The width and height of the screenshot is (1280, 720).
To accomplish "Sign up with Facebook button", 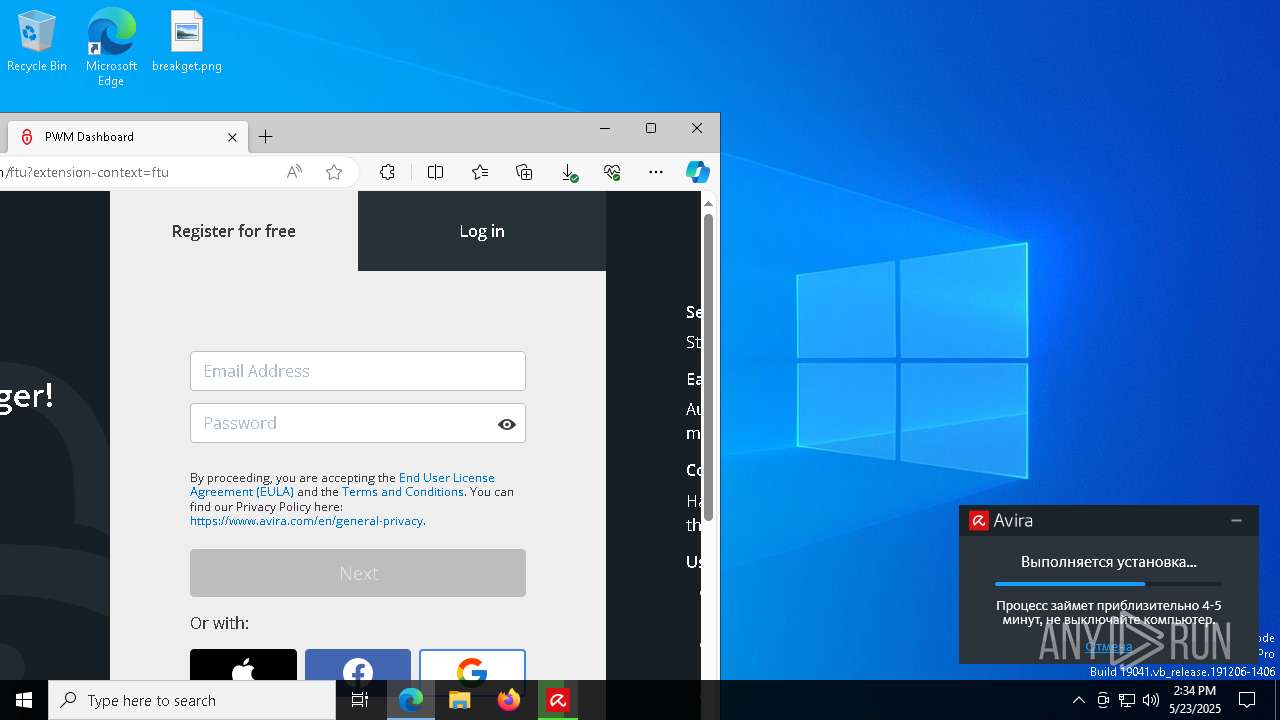I will point(358,665).
